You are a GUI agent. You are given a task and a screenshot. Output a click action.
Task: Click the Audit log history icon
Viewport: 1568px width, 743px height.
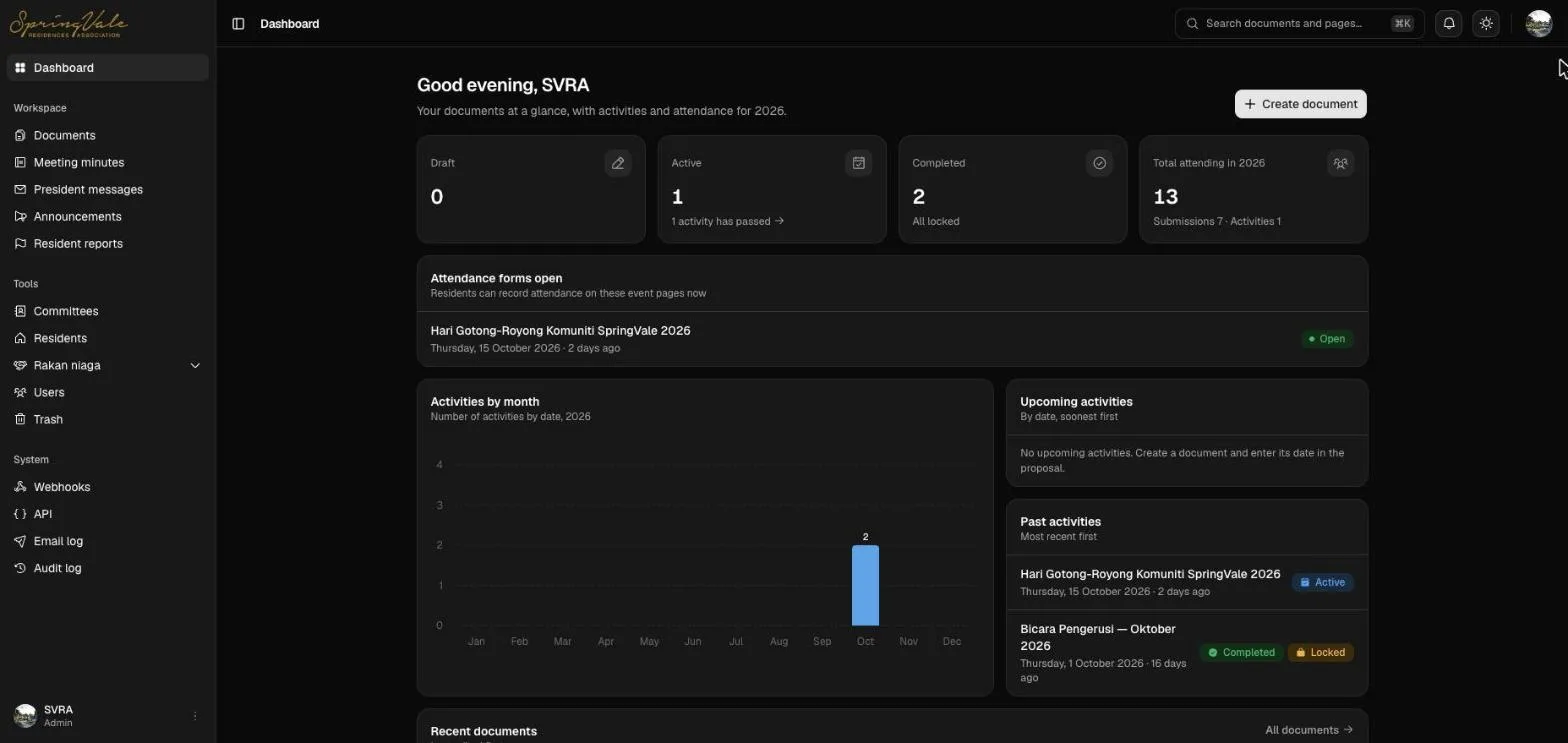tap(20, 568)
